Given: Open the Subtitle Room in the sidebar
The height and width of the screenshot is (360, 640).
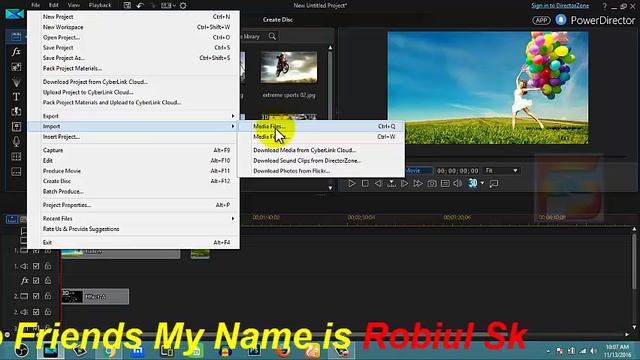Looking at the screenshot, I should pyautogui.click(x=16, y=171).
